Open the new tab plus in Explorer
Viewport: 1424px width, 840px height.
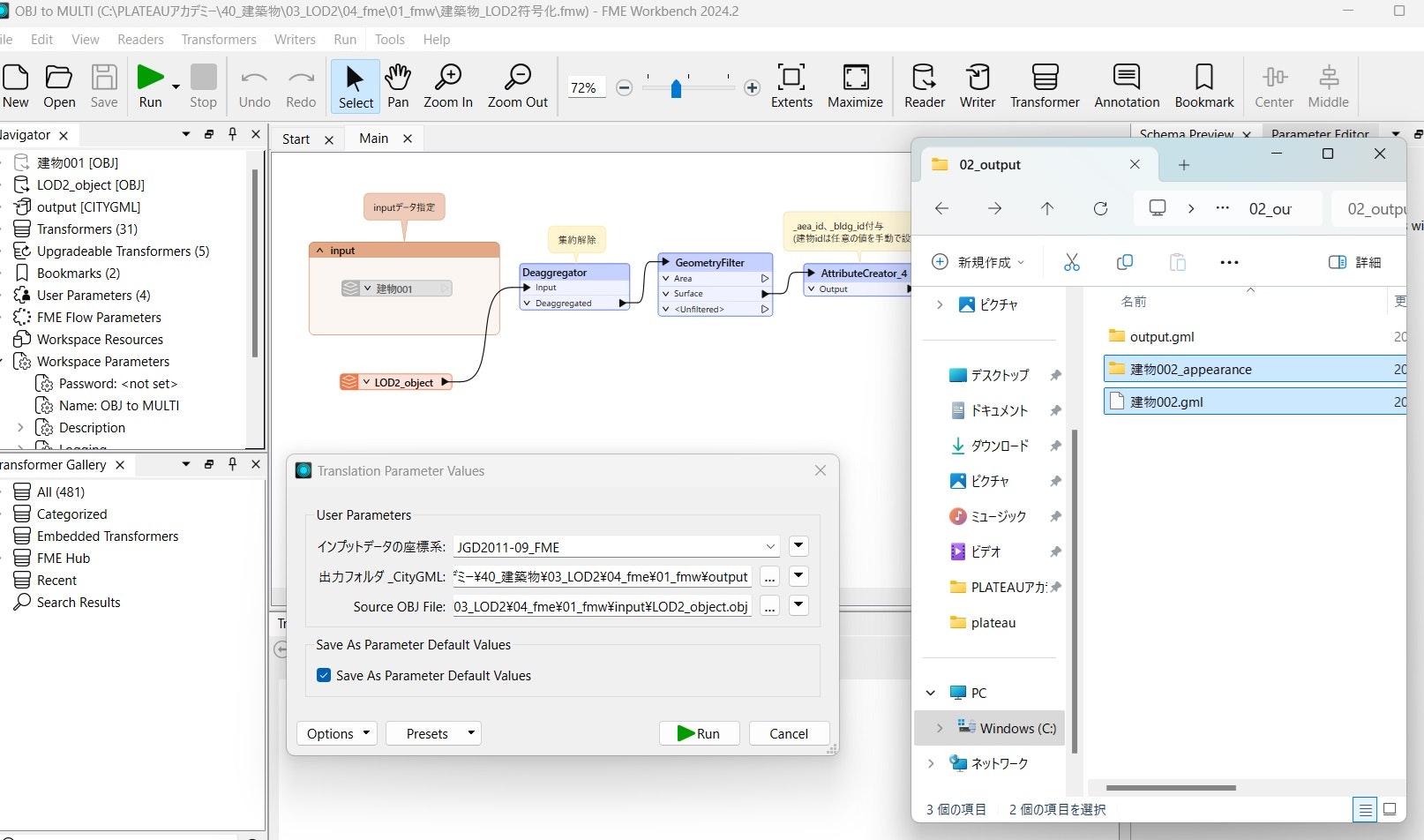(x=1184, y=165)
